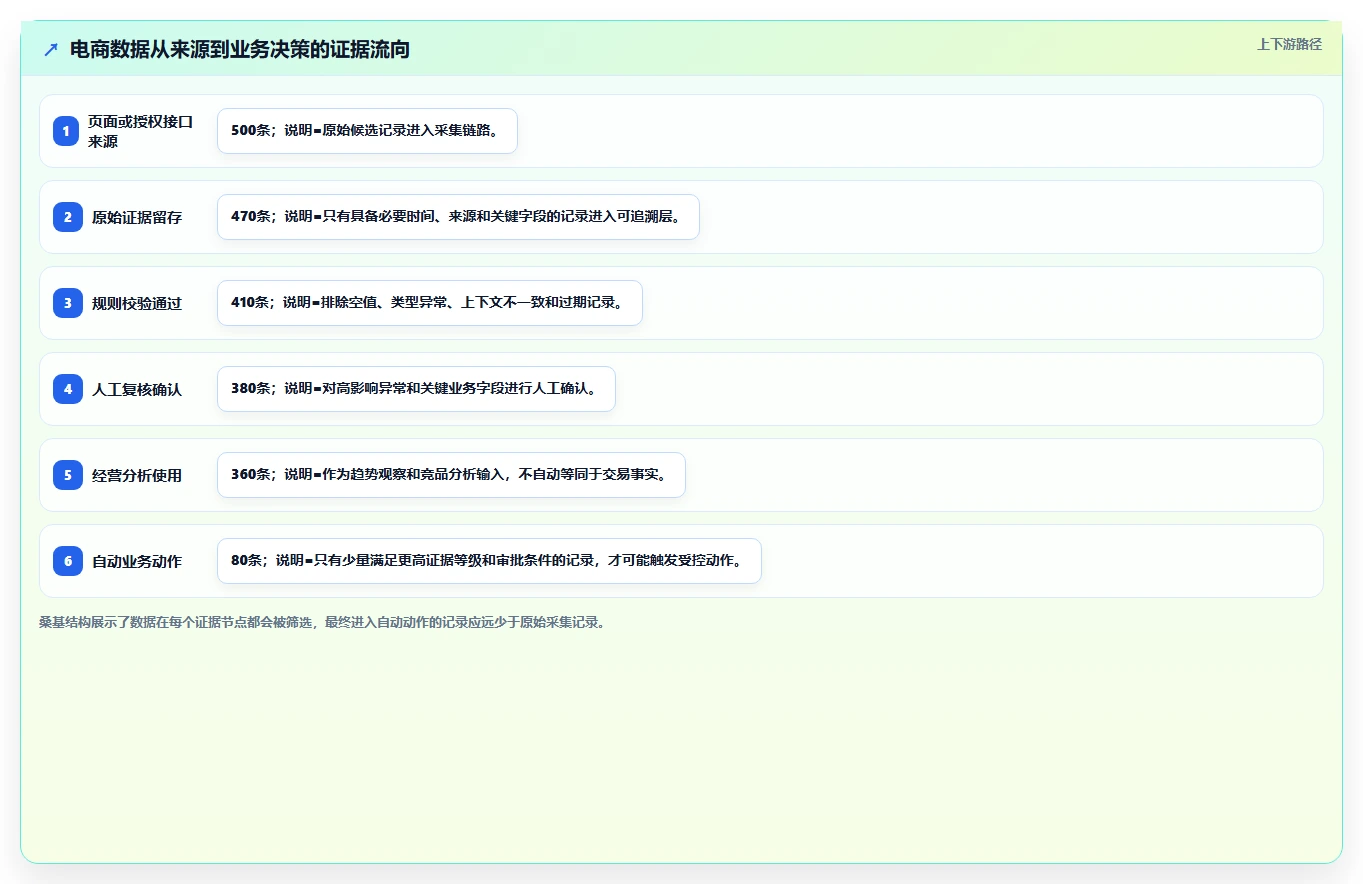Select step badge 1 for 页面或授权接口来源
This screenshot has width=1363, height=884.
(x=66, y=131)
